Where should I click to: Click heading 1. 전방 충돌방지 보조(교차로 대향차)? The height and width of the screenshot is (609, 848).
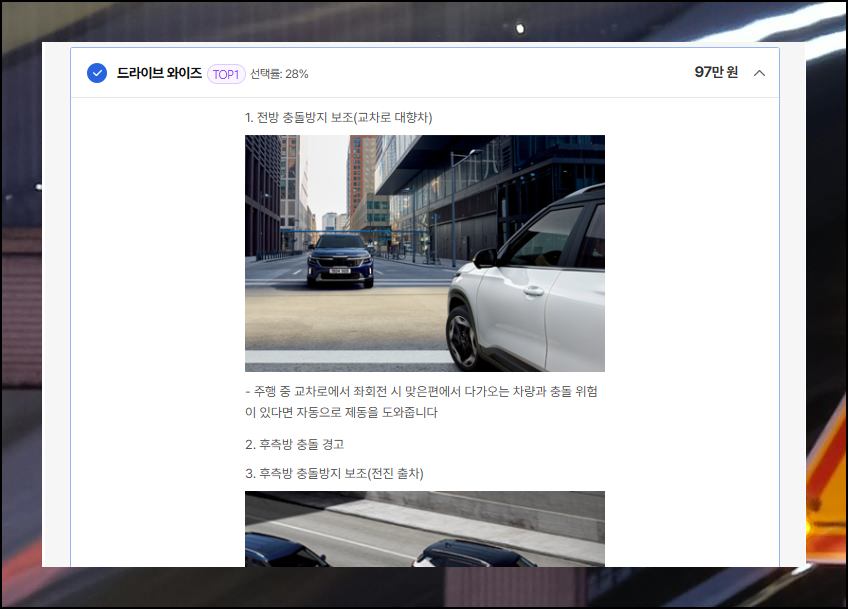click(339, 117)
